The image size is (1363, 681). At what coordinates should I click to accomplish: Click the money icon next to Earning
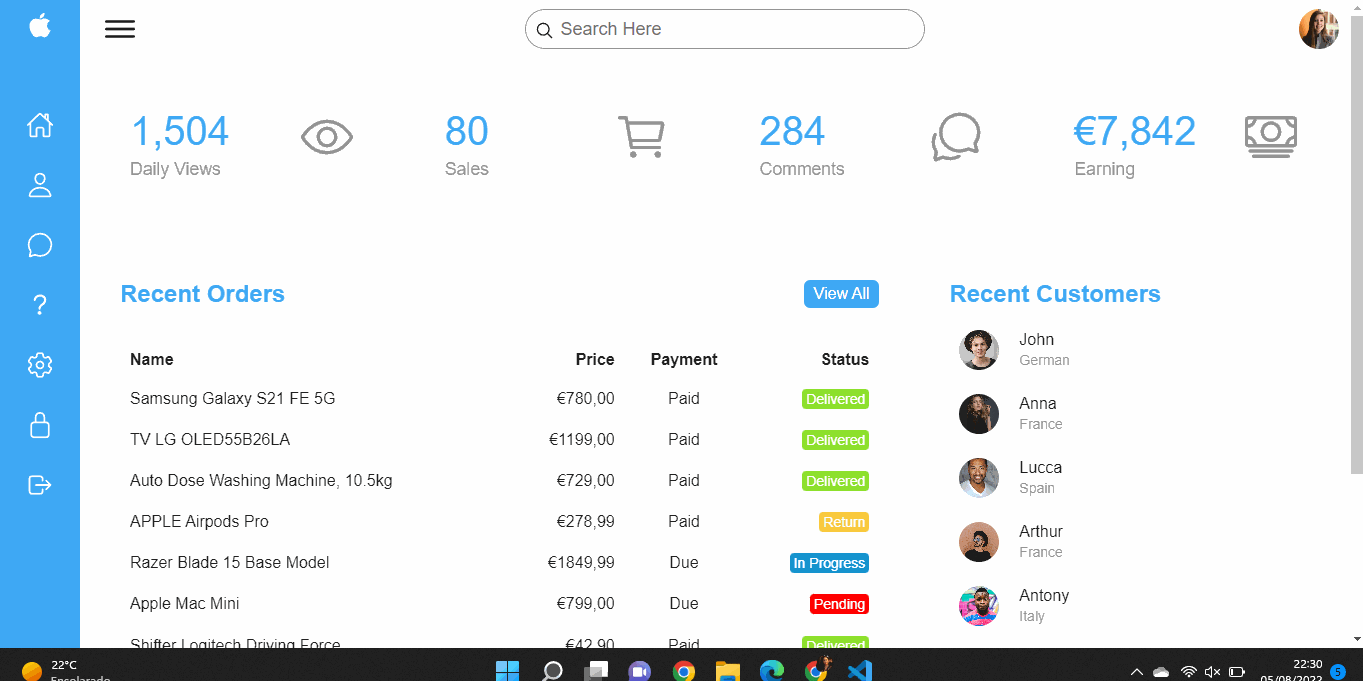[x=1270, y=136]
